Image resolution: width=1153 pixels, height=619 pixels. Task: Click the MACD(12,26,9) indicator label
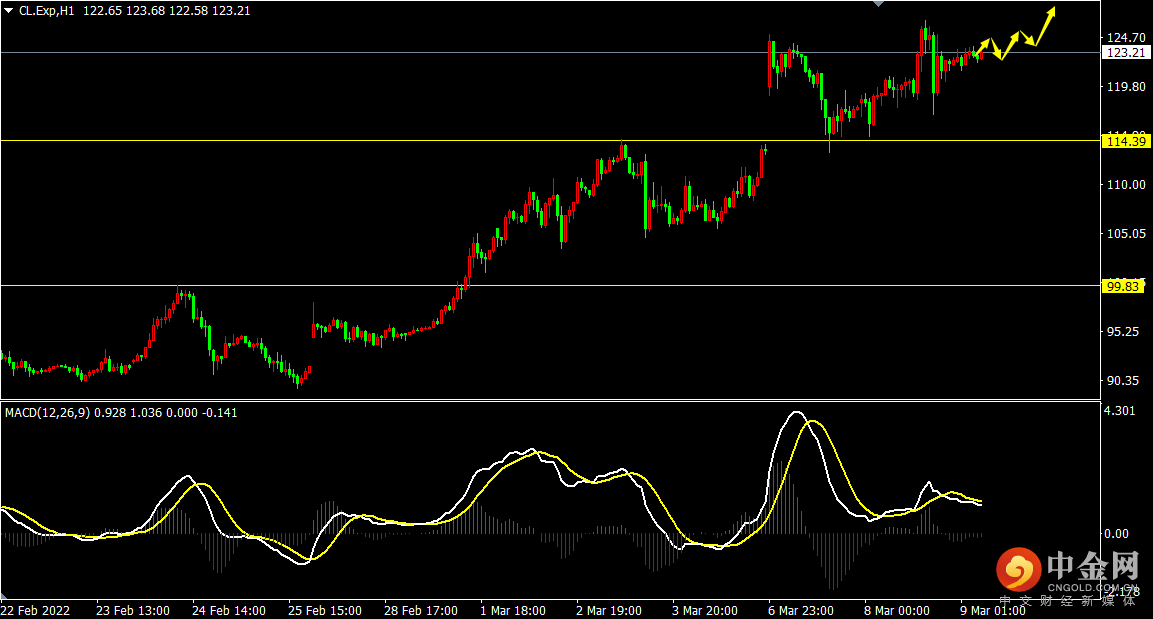47,412
